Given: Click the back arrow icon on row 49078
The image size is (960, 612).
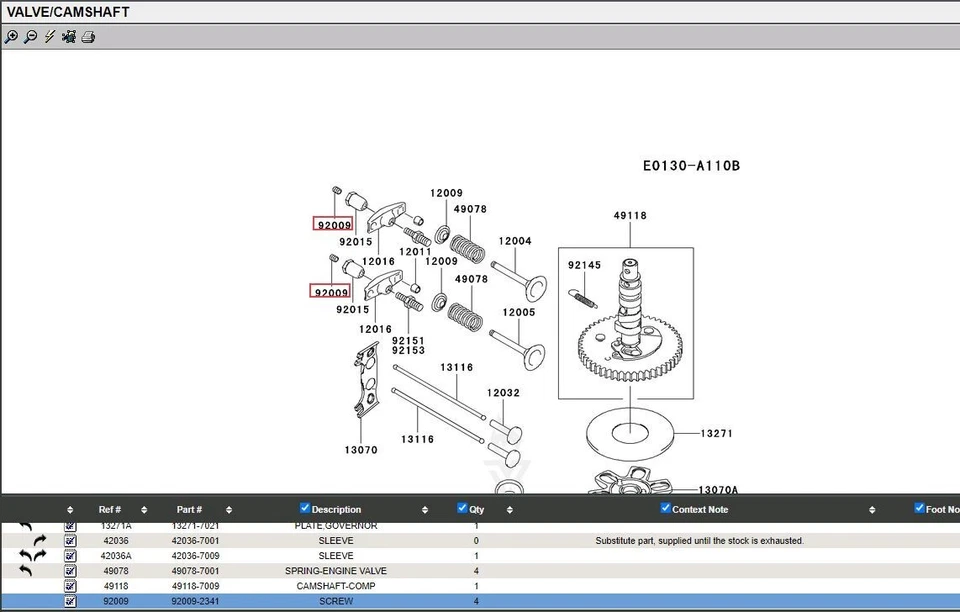Looking at the screenshot, I should (26, 571).
